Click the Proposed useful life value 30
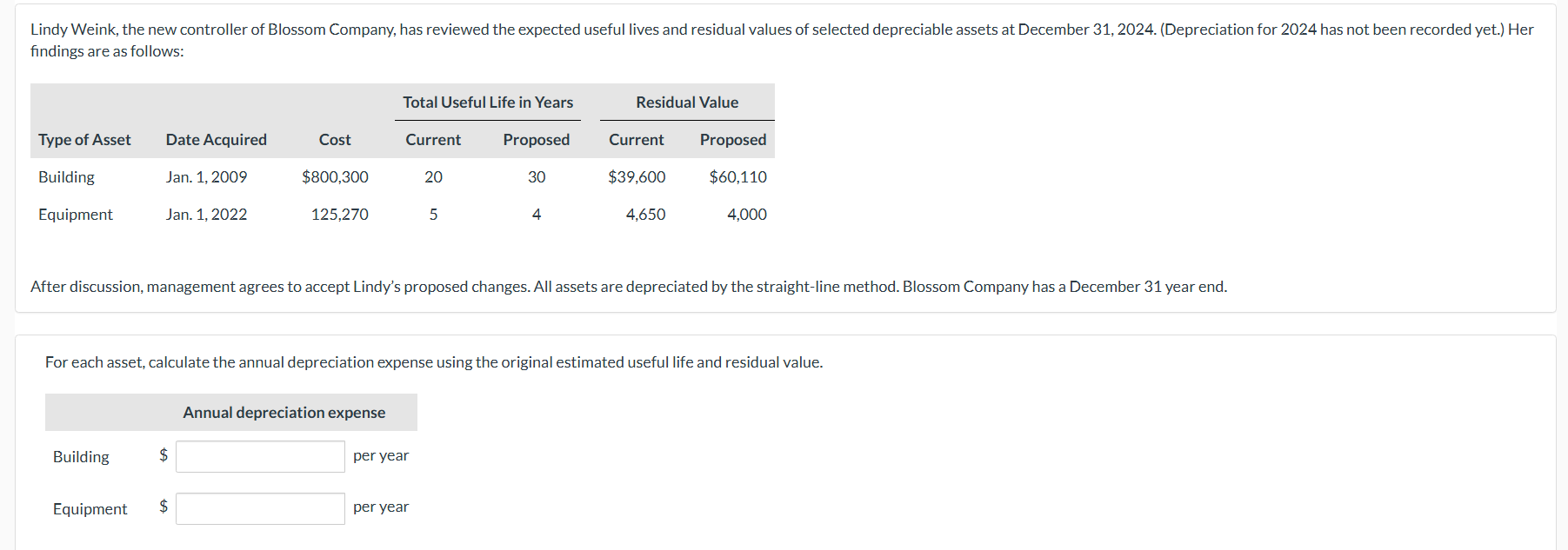 point(537,177)
